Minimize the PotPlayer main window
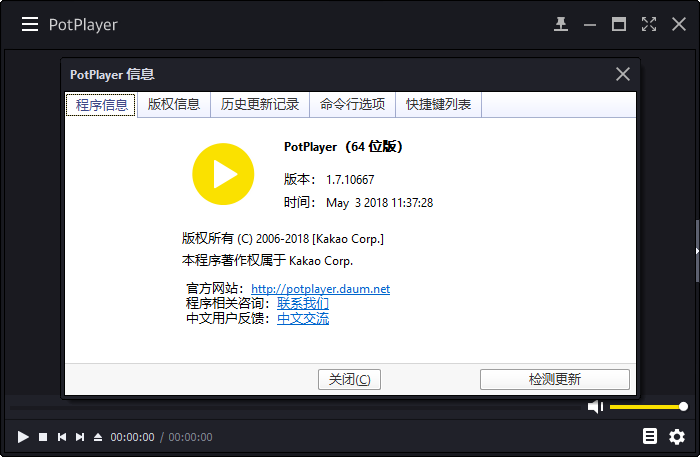Screen dimensions: 700x457 click(590, 25)
